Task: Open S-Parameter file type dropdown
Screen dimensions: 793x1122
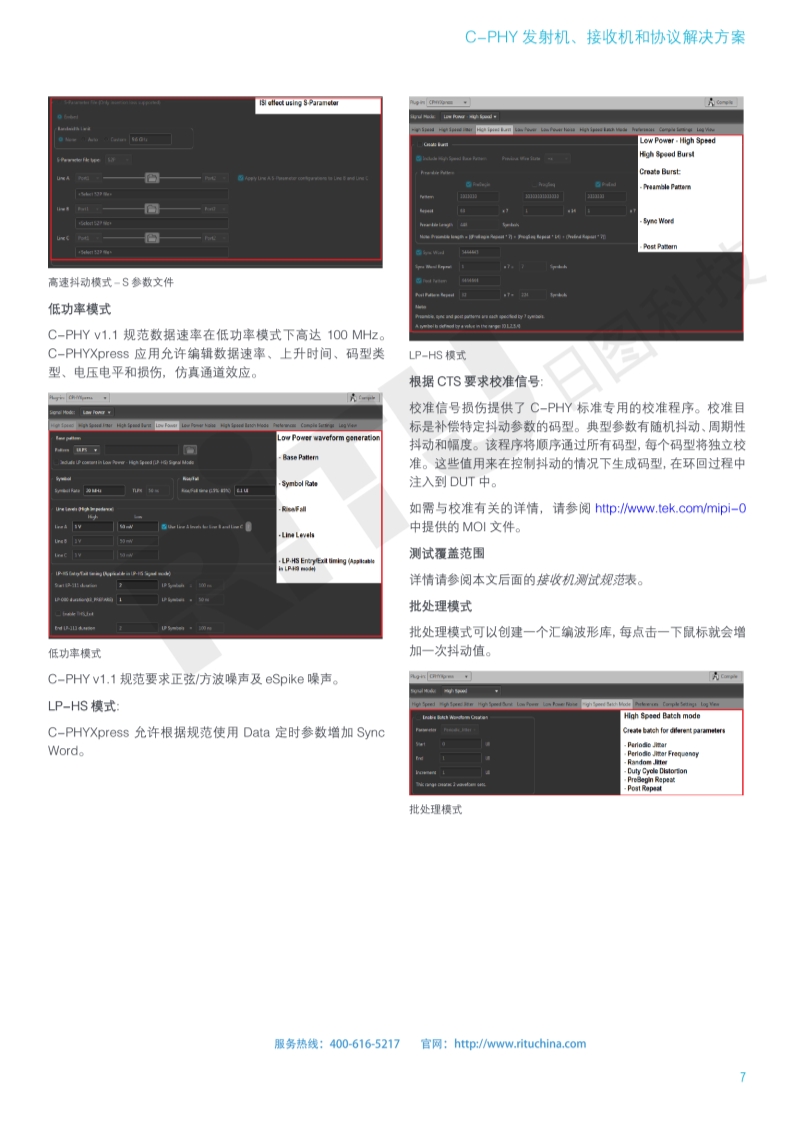Action: click(x=115, y=159)
